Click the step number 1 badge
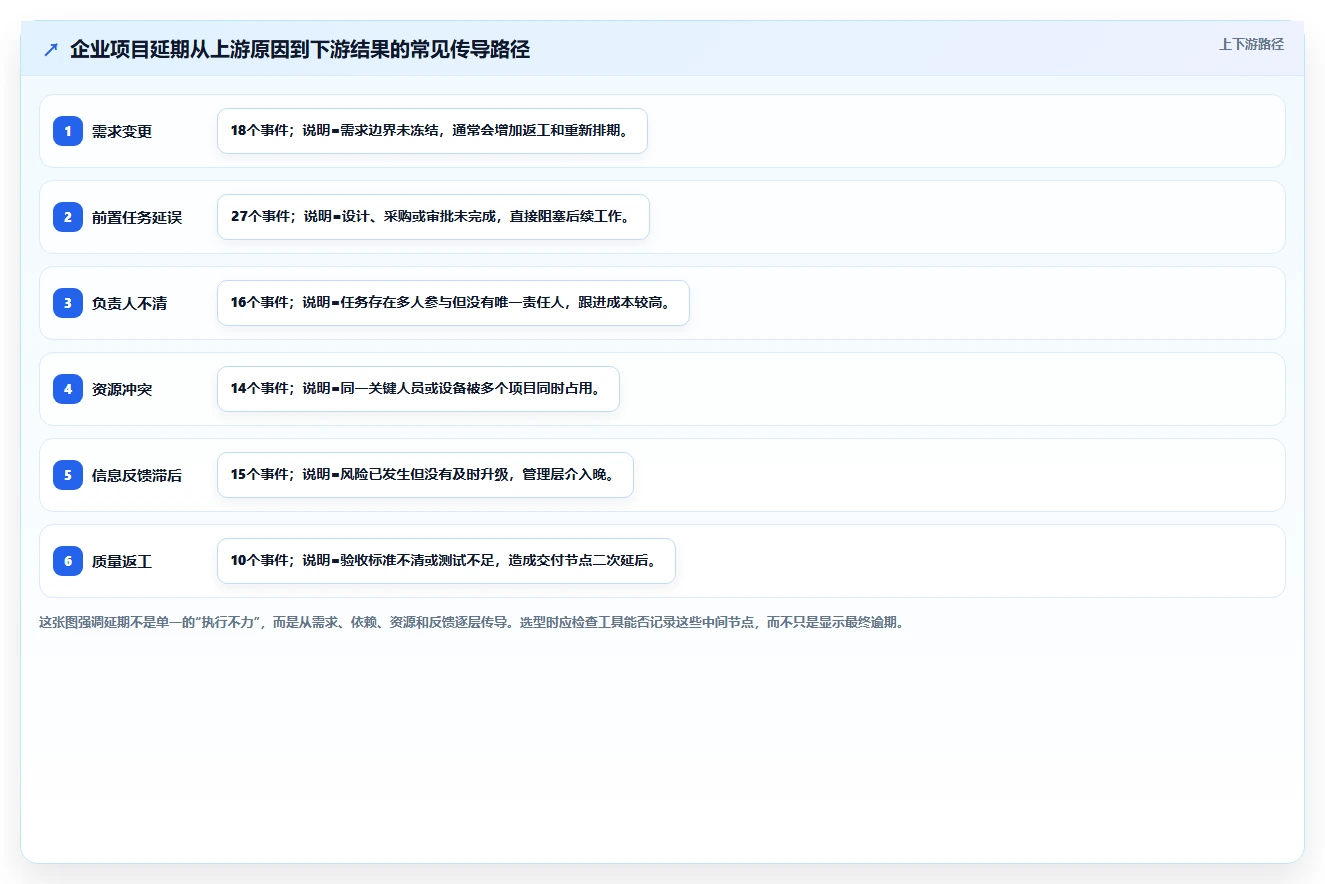 tap(68, 131)
